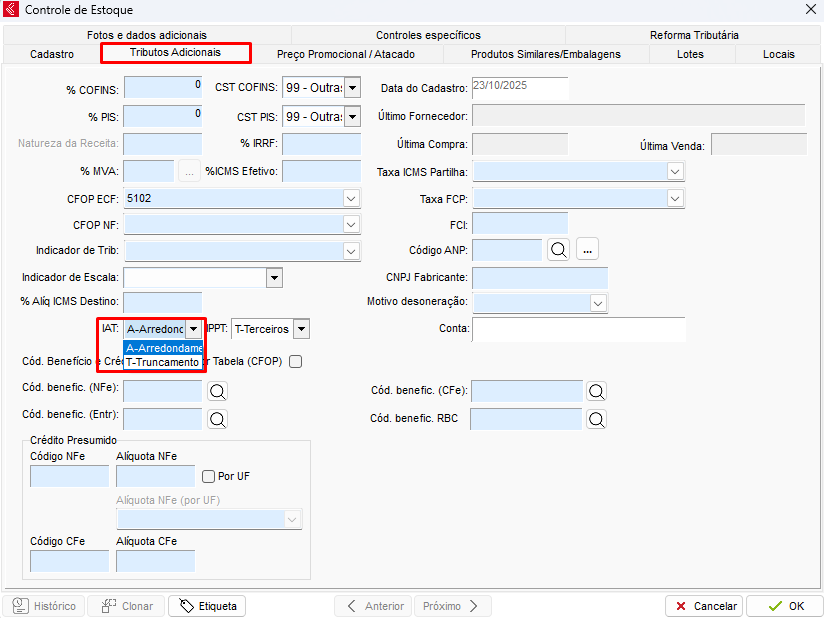This screenshot has width=824, height=618.
Task: Click the ellipsis button next to % MVA
Action: coord(190,171)
